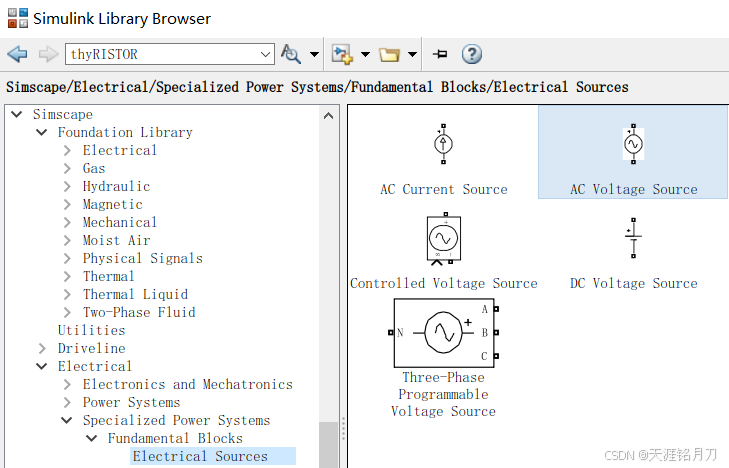This screenshot has width=729, height=468.
Task: Select Moist Air in the tree
Action: point(116,241)
